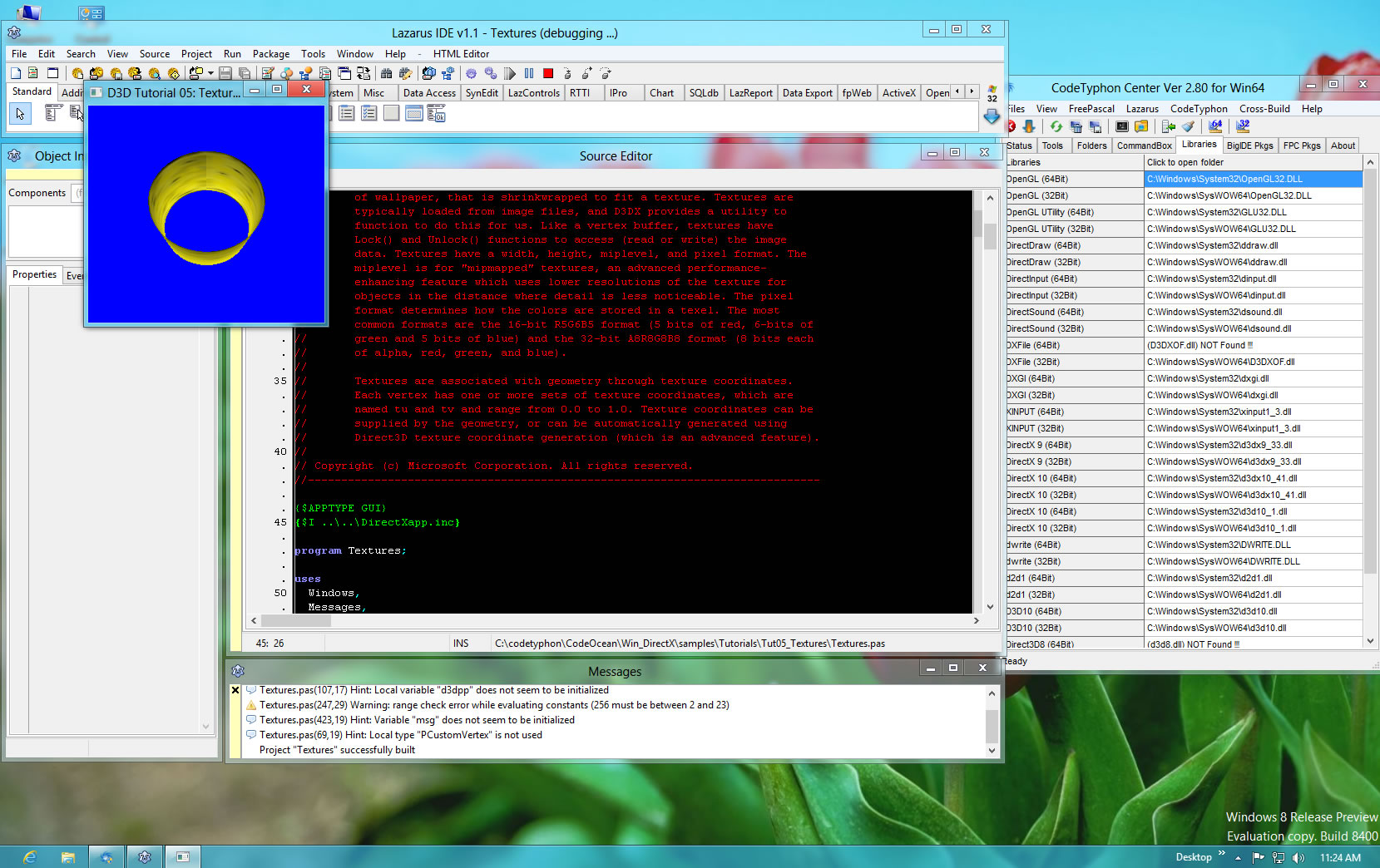The width and height of the screenshot is (1380, 868).
Task: Switch to the FPC Pkgs tab in CodeTyphon
Action: tap(1302, 145)
